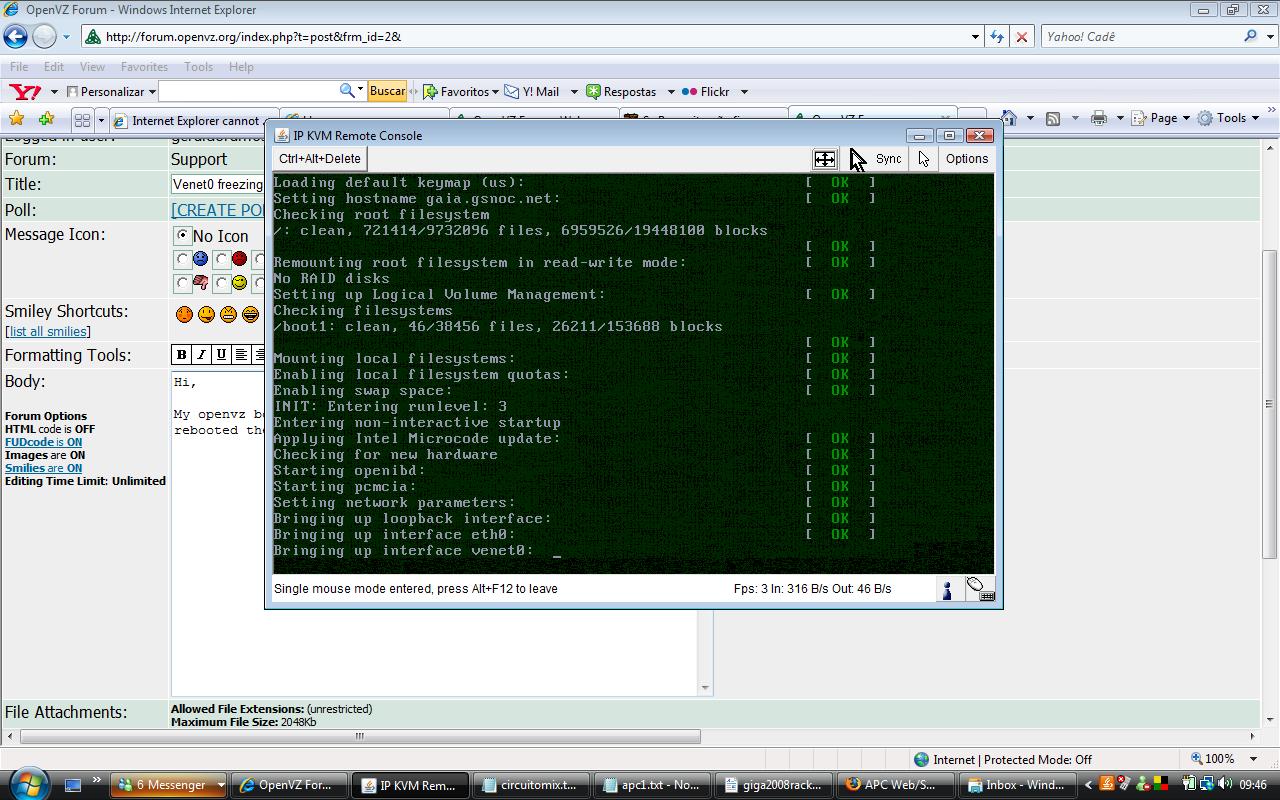Click the list all smilies link
The height and width of the screenshot is (800, 1280).
pyautogui.click(x=48, y=332)
